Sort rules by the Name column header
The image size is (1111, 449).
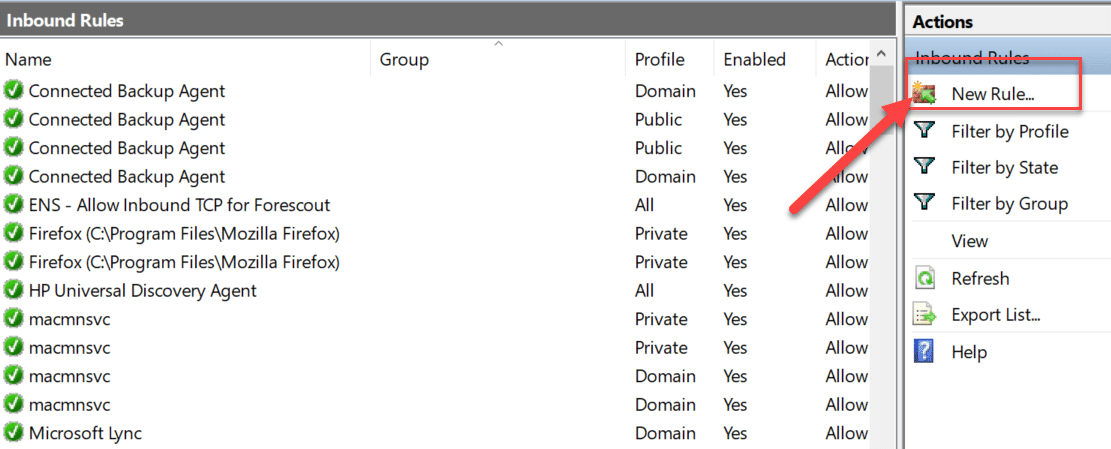click(x=28, y=60)
